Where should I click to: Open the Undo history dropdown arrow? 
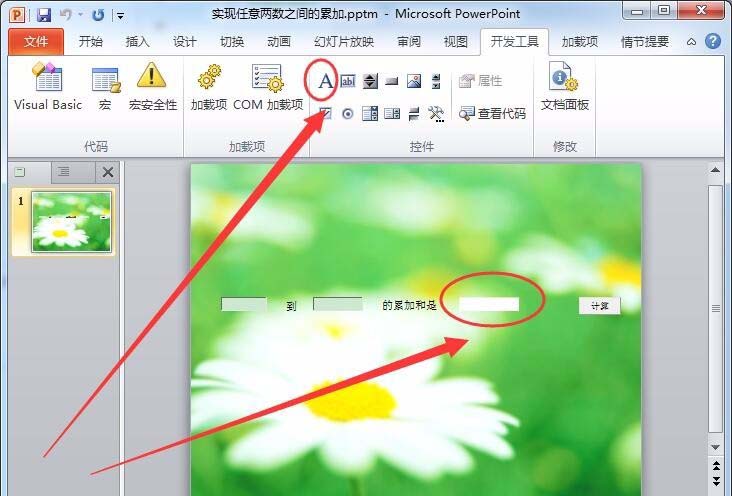tap(80, 15)
